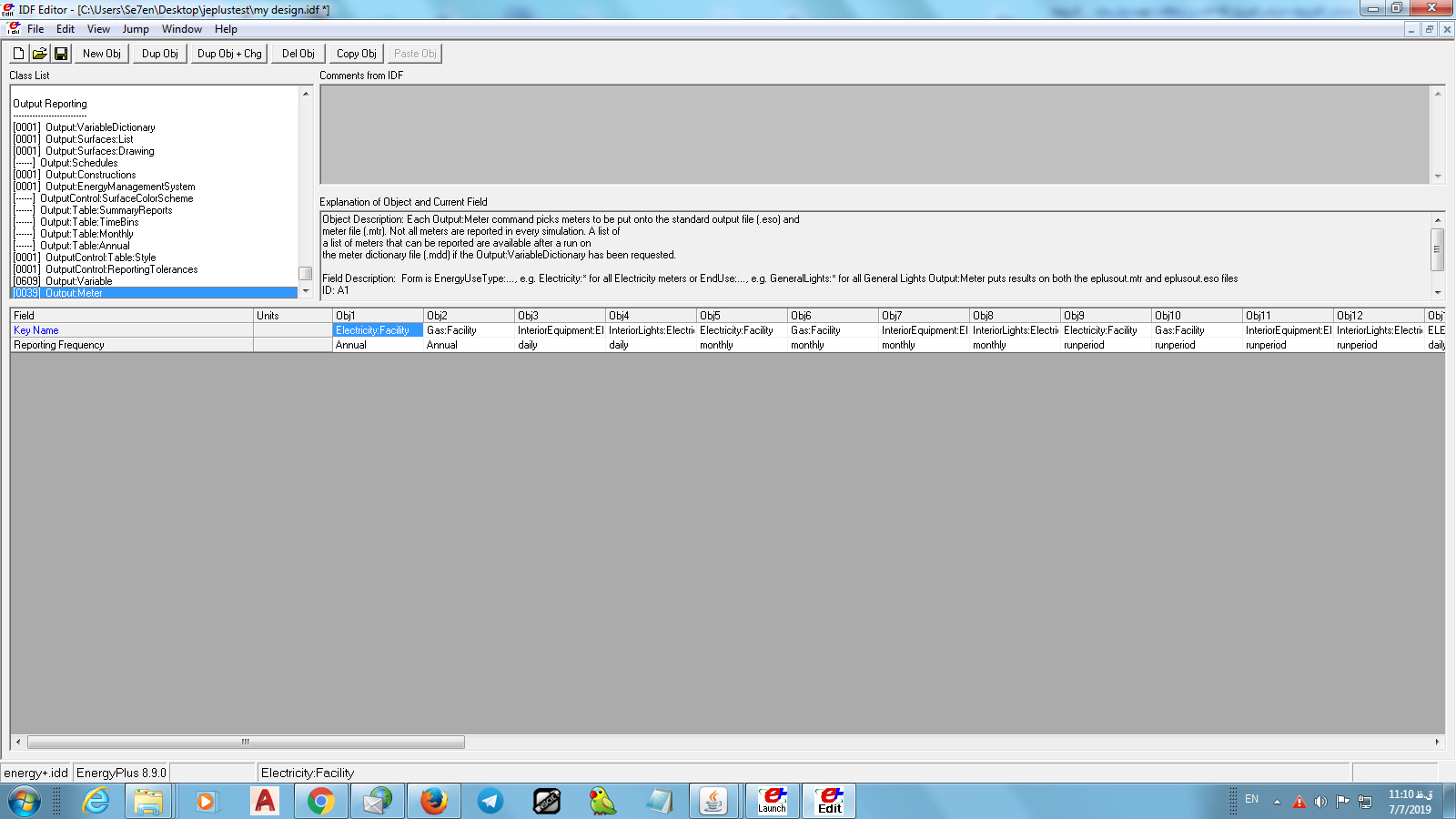Switch to EP-Launch taskbar item
Screen dimensions: 1456x819
click(773, 802)
